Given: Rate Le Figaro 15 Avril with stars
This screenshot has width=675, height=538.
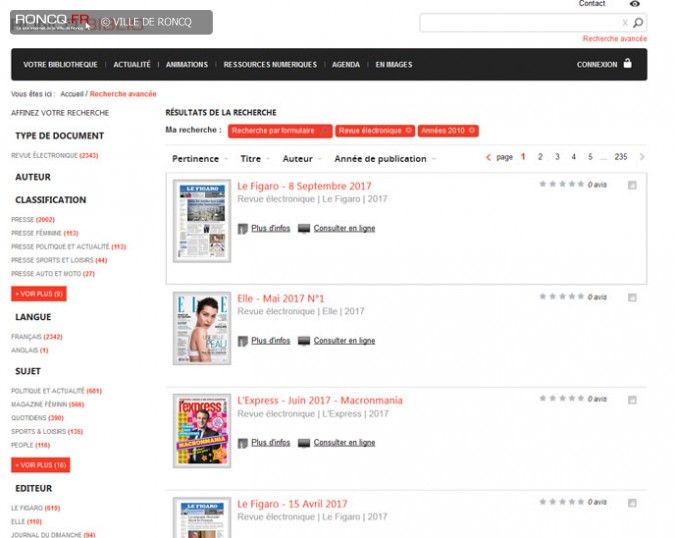Looking at the screenshot, I should click(561, 502).
